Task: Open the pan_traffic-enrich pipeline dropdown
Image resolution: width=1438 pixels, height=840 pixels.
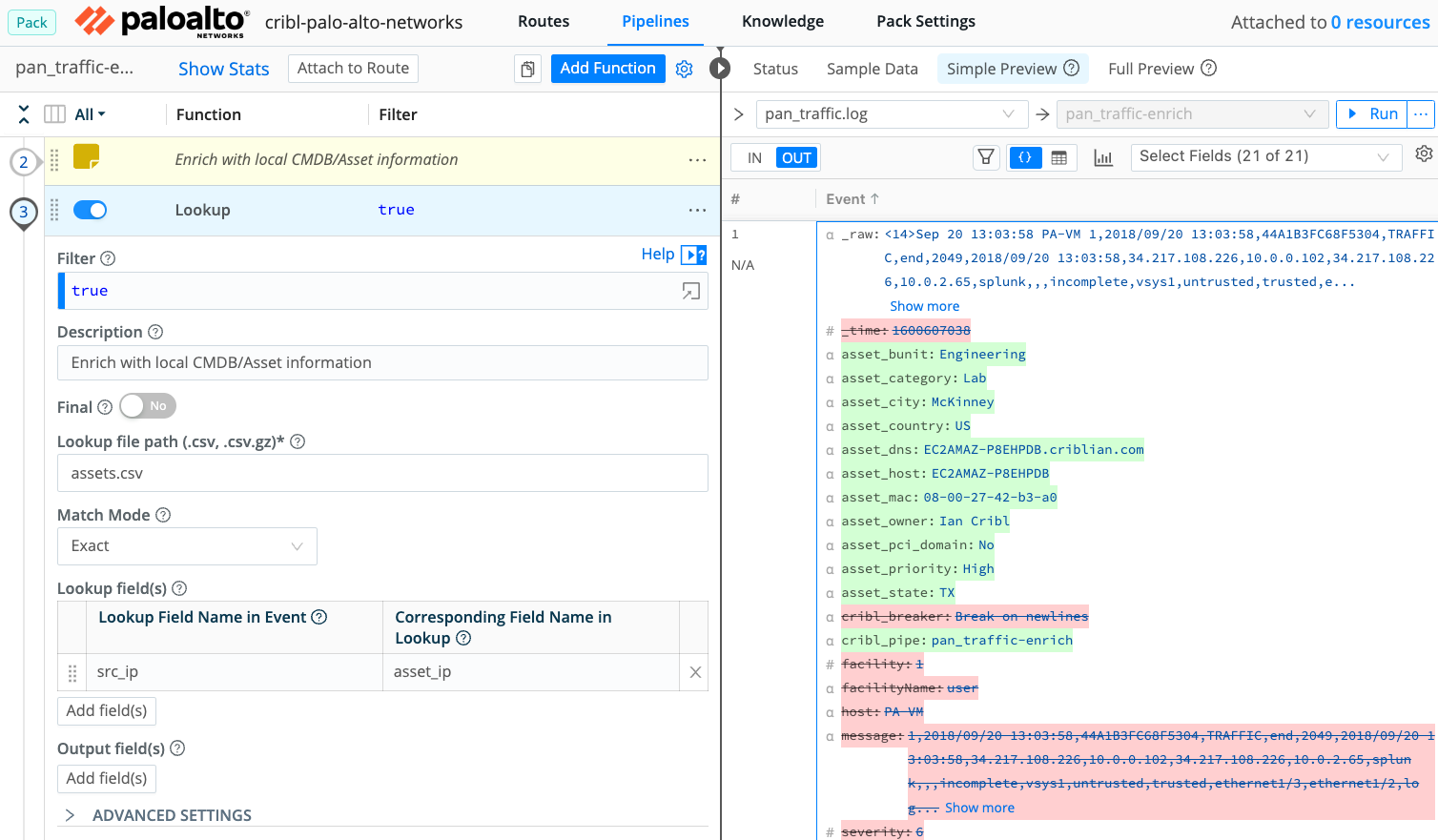Action: [x=1192, y=114]
